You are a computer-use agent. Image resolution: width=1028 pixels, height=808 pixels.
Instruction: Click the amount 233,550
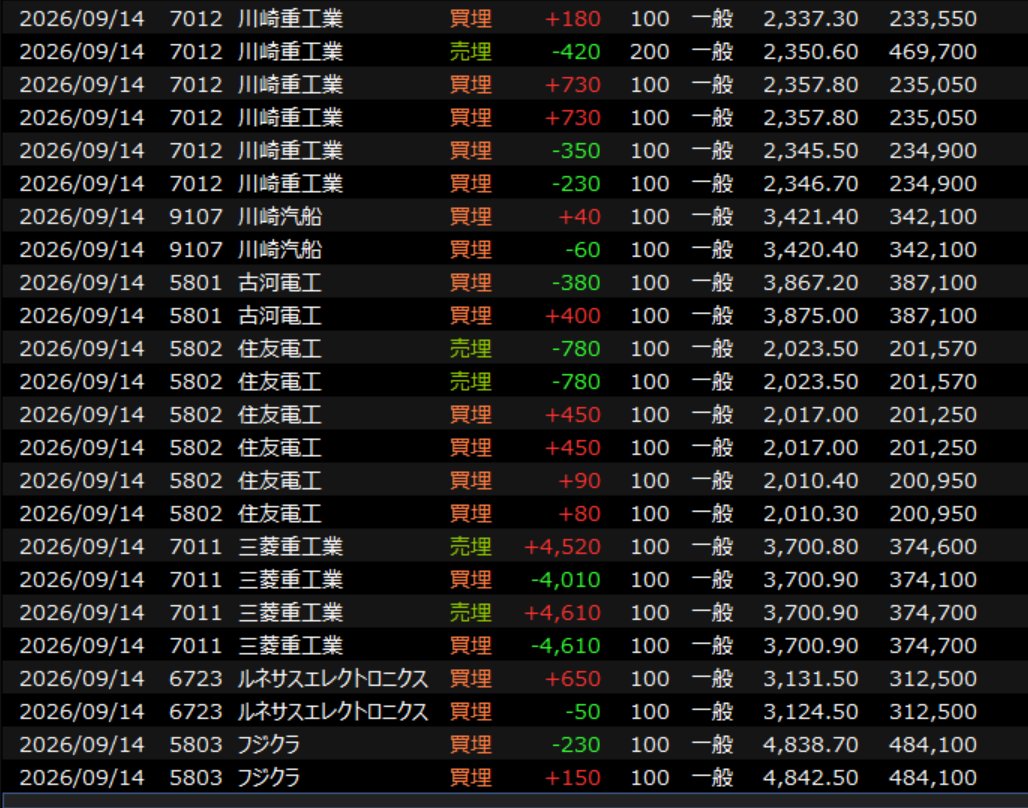pyautogui.click(x=932, y=18)
